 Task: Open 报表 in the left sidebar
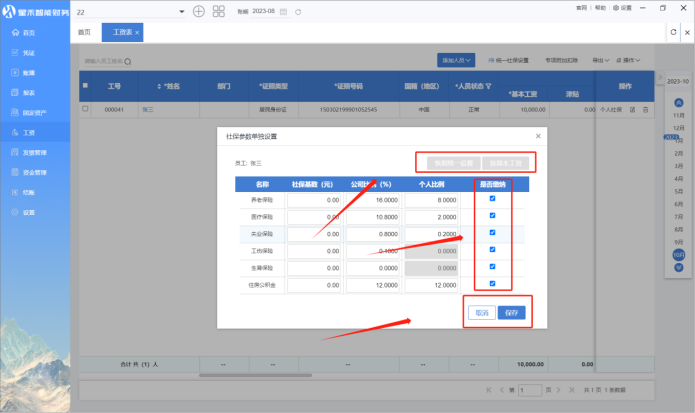(x=29, y=92)
